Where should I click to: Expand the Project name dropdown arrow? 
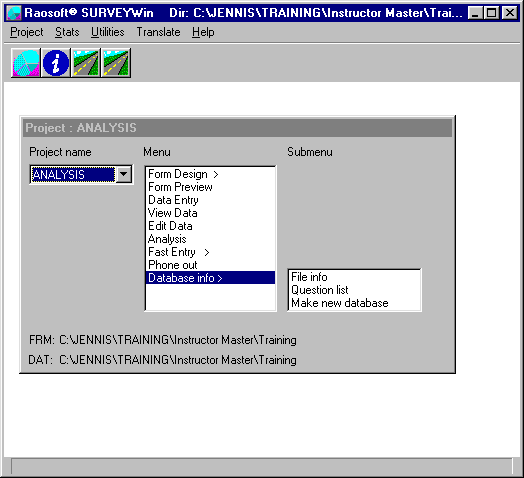pyautogui.click(x=124, y=174)
